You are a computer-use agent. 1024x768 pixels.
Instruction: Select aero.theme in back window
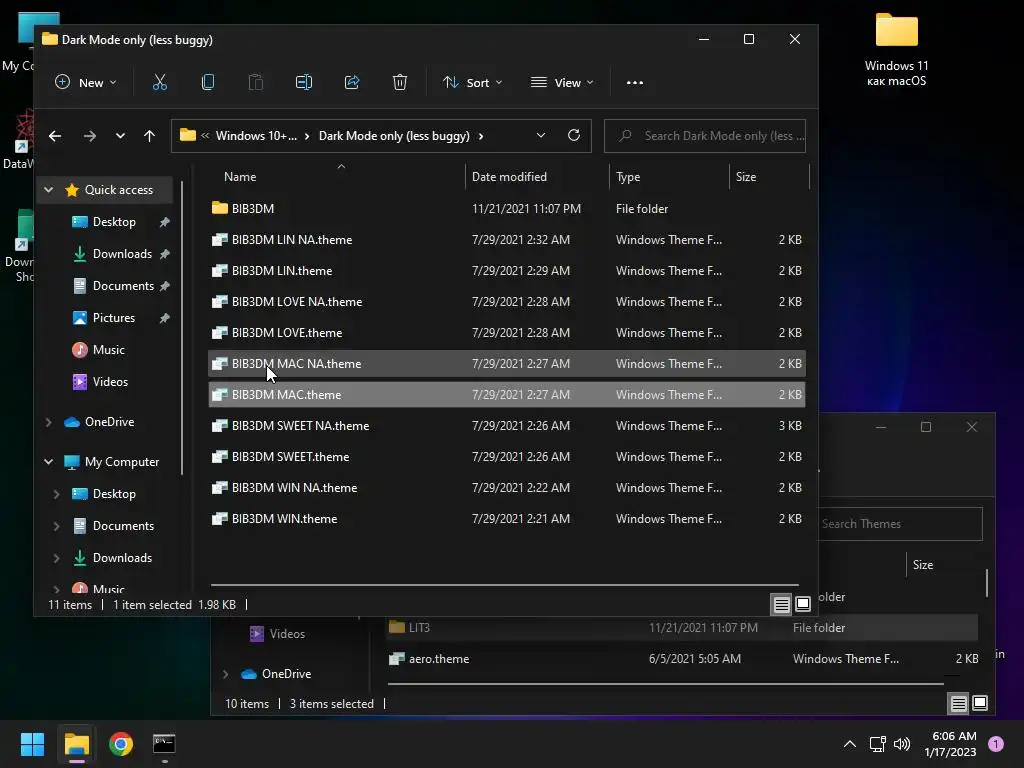click(683, 659)
